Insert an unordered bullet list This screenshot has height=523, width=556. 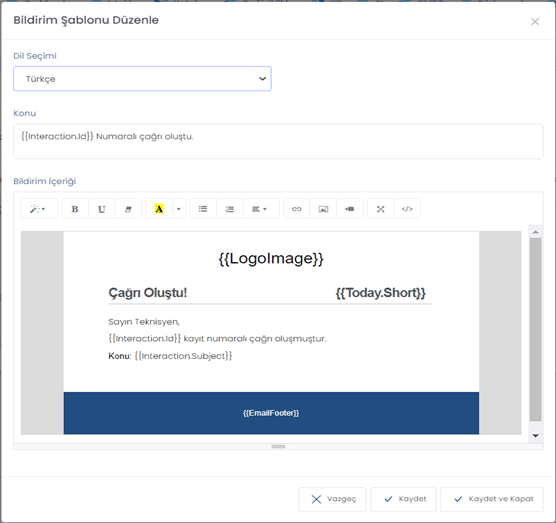203,209
